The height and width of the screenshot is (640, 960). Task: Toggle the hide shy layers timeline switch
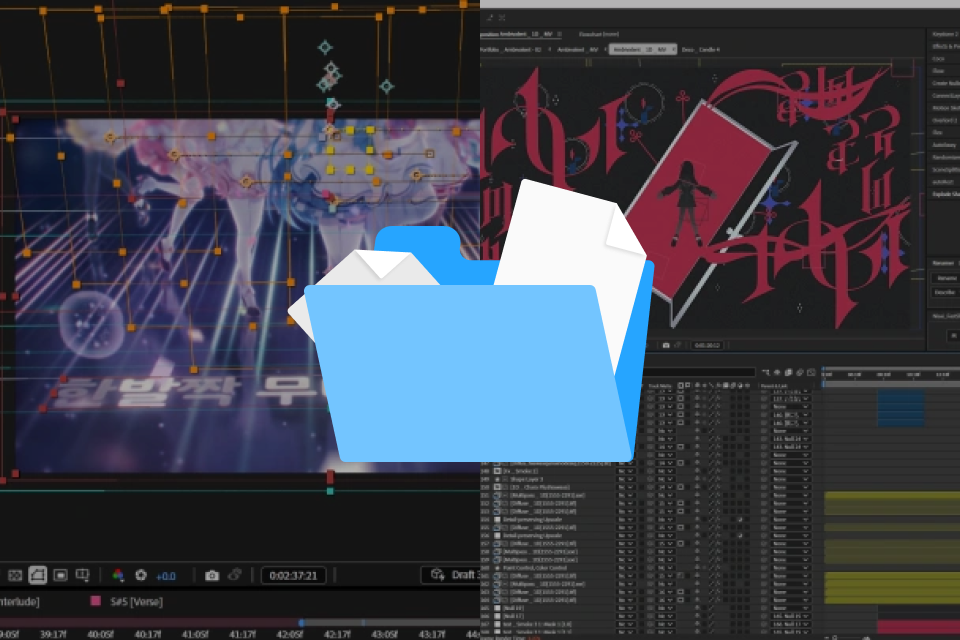coord(778,372)
